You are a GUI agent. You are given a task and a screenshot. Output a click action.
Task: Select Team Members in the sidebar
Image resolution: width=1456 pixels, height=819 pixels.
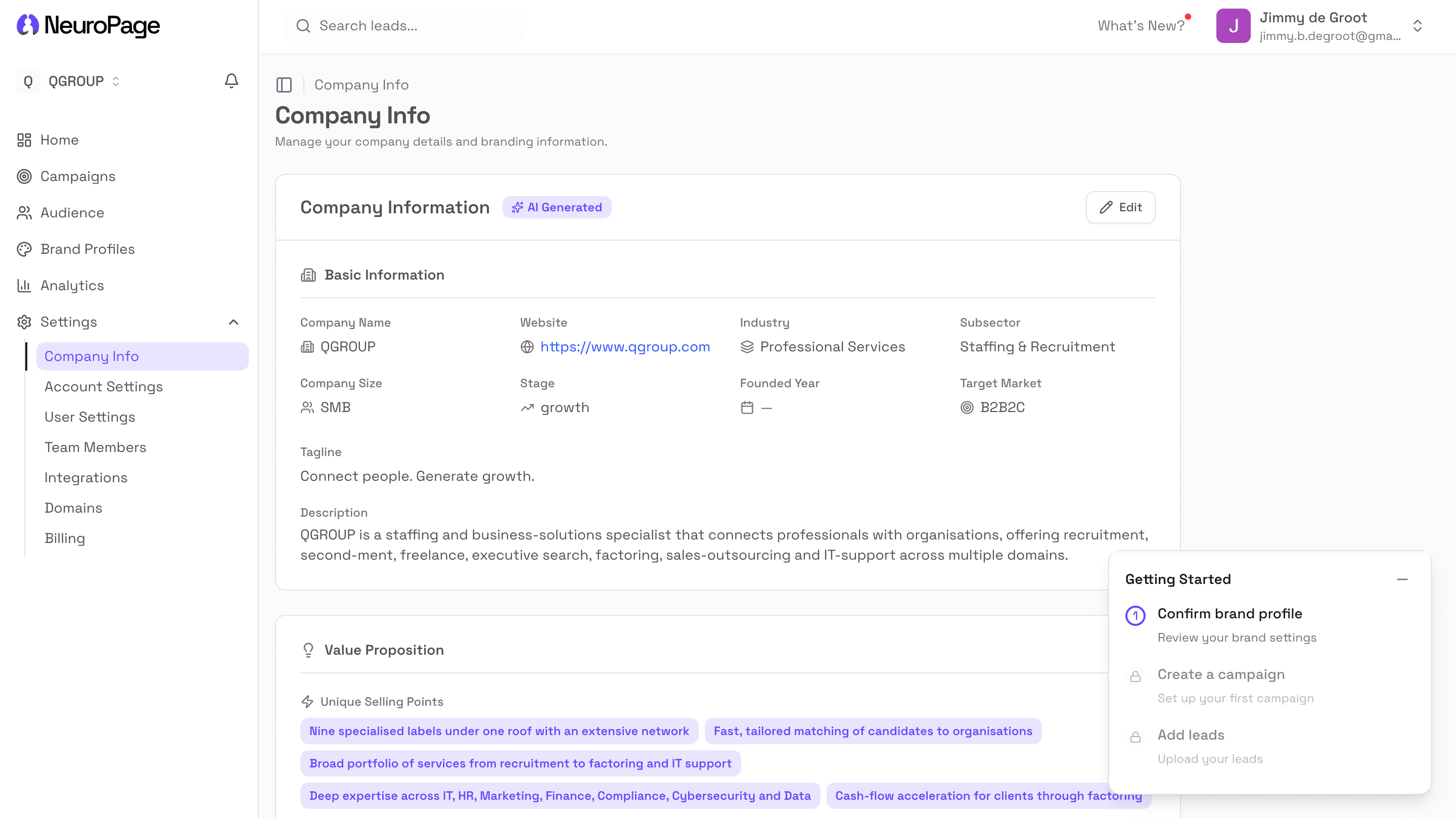[x=95, y=447]
